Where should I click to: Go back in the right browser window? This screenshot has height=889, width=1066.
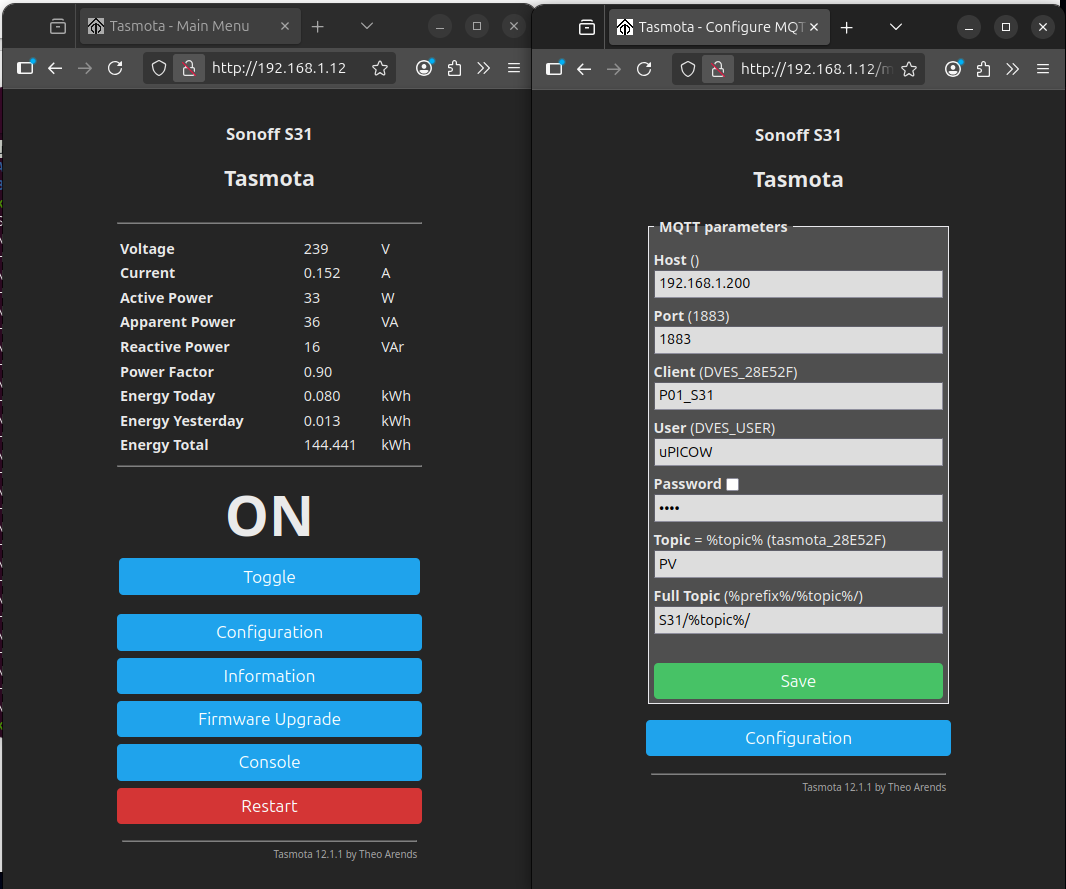tap(585, 69)
